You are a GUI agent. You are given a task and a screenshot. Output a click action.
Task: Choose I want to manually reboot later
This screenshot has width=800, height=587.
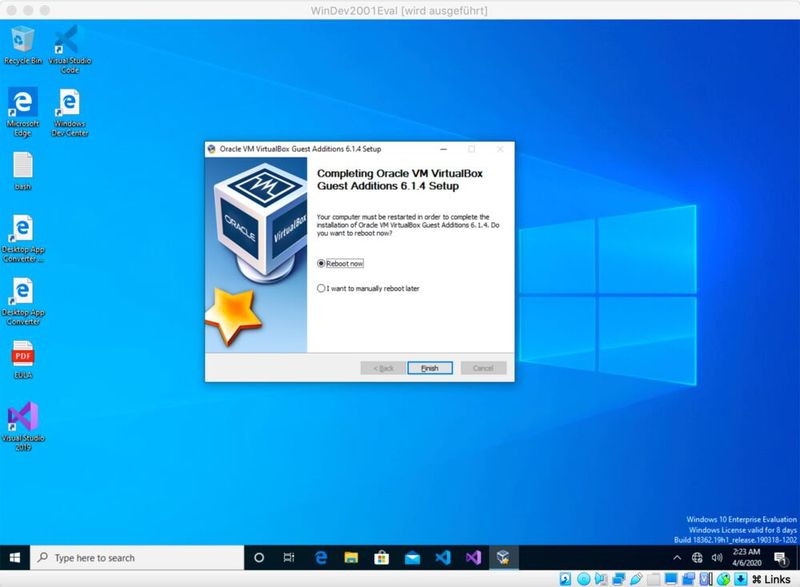point(321,288)
